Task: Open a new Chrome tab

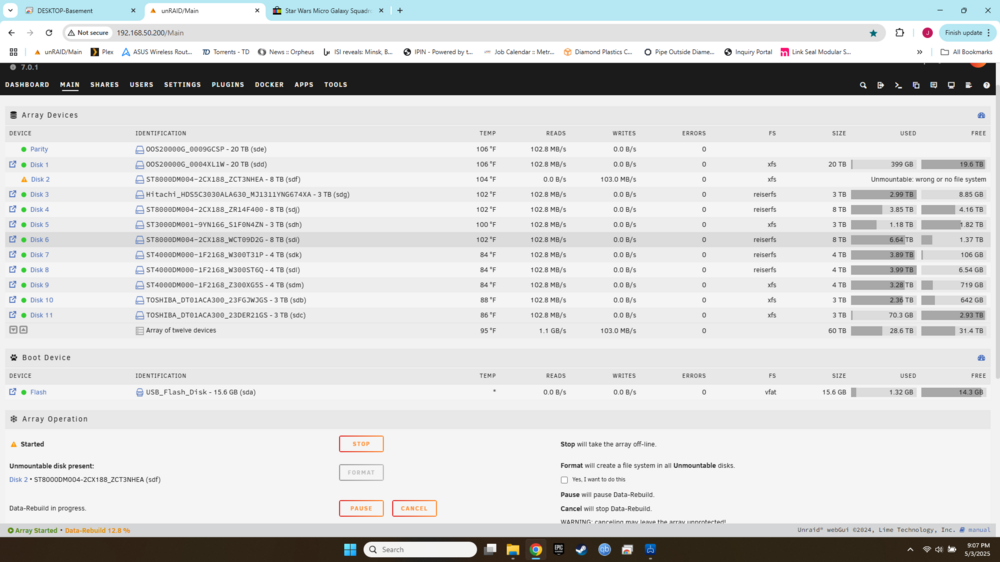Action: (x=400, y=11)
